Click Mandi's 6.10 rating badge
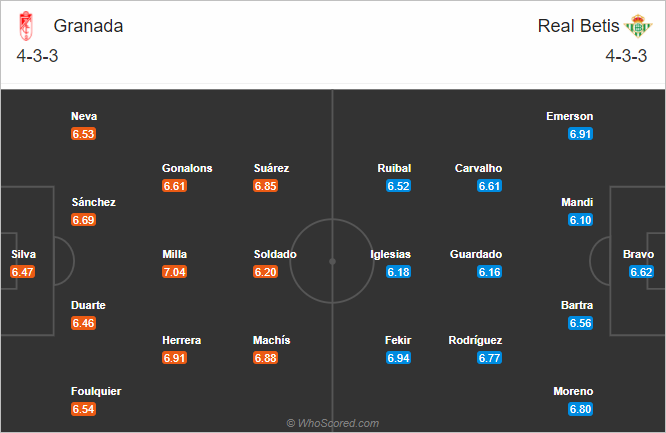 [581, 220]
